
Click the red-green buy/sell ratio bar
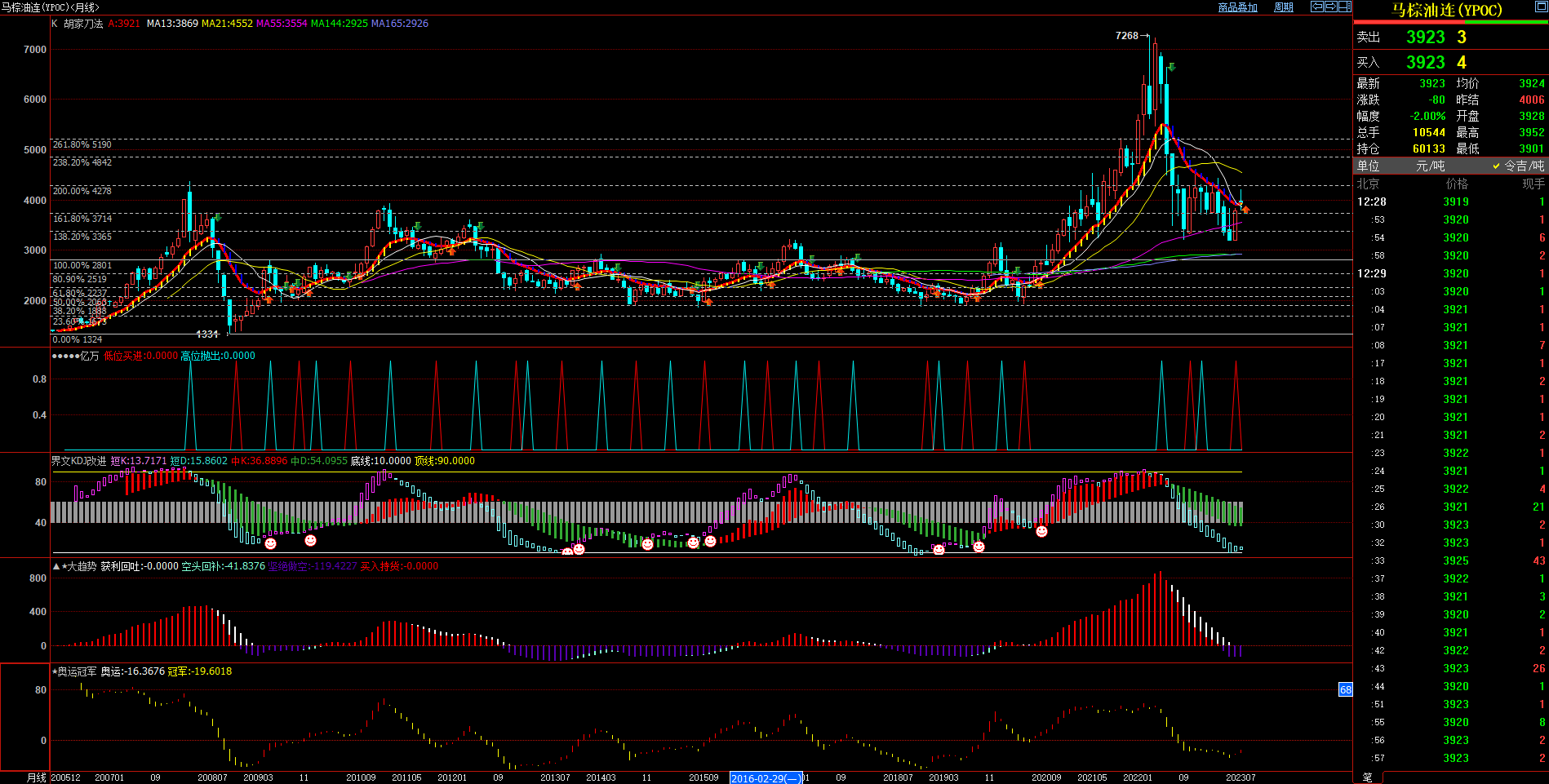(1450, 22)
